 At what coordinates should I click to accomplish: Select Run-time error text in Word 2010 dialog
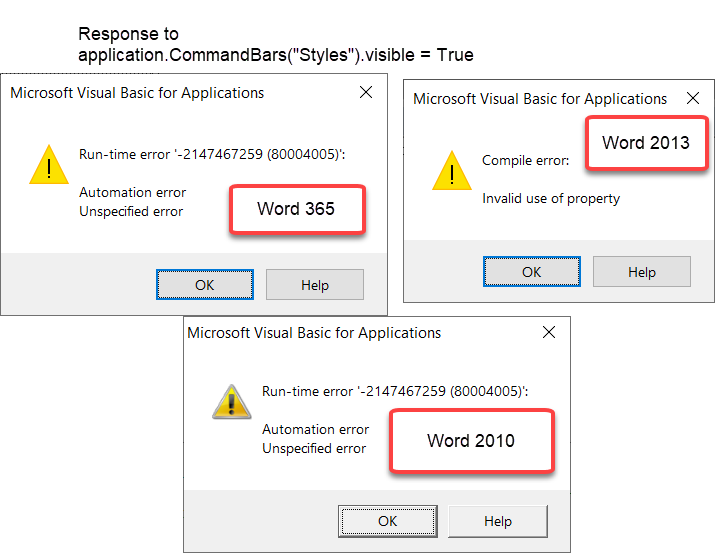395,392
